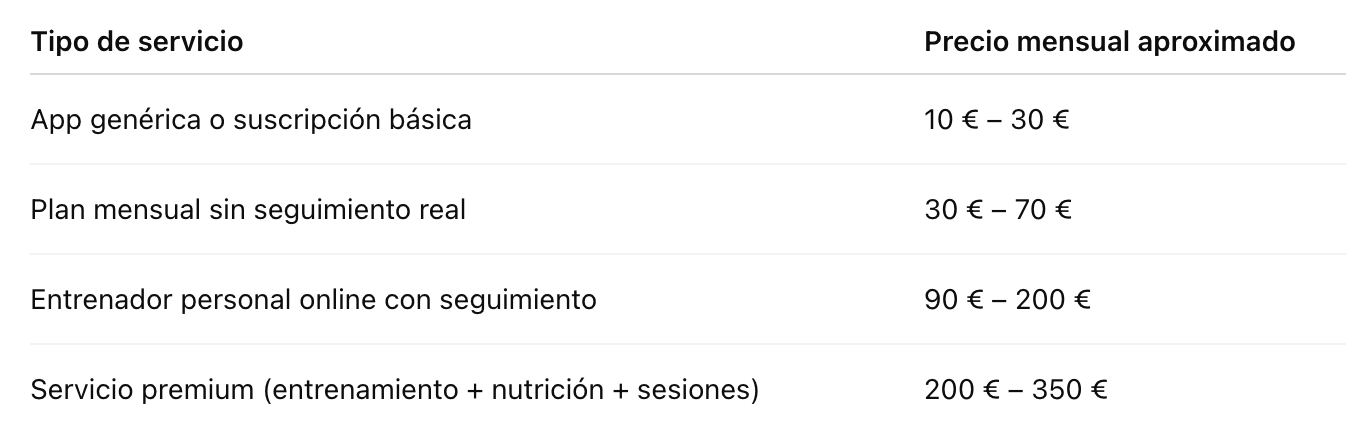Select the "Plan mensual sin seguimiento real" cell
The height and width of the screenshot is (446, 1346).
tap(248, 210)
